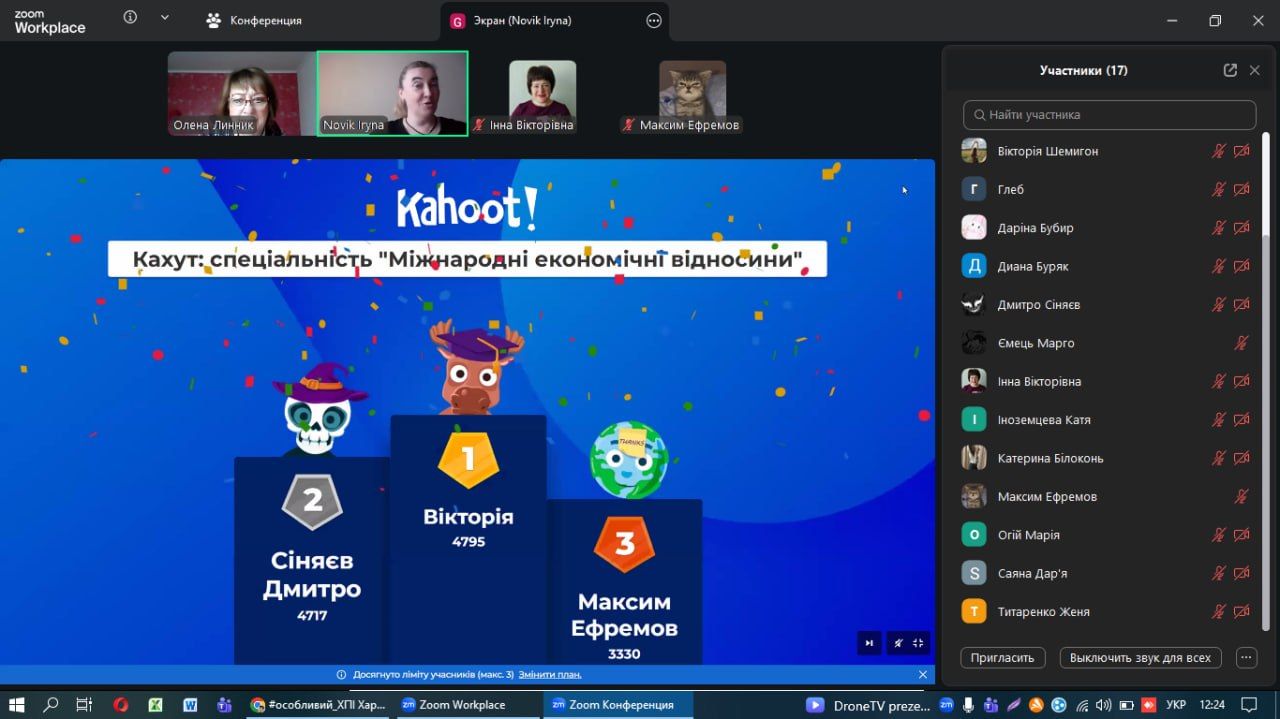This screenshot has width=1280, height=719.
Task: Open the DroneTV taskbar item
Action: (868, 705)
